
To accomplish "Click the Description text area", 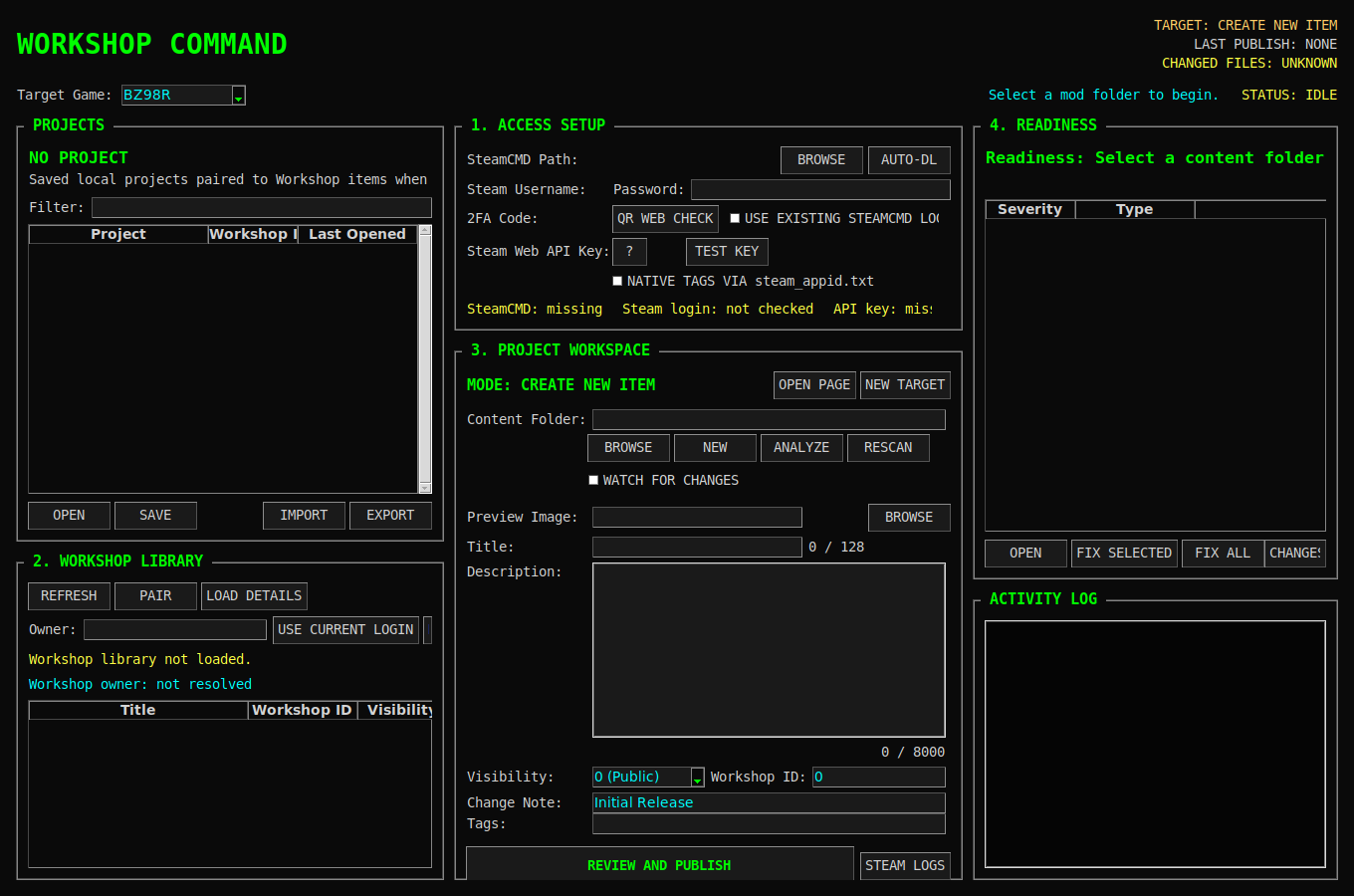I will (x=769, y=650).
